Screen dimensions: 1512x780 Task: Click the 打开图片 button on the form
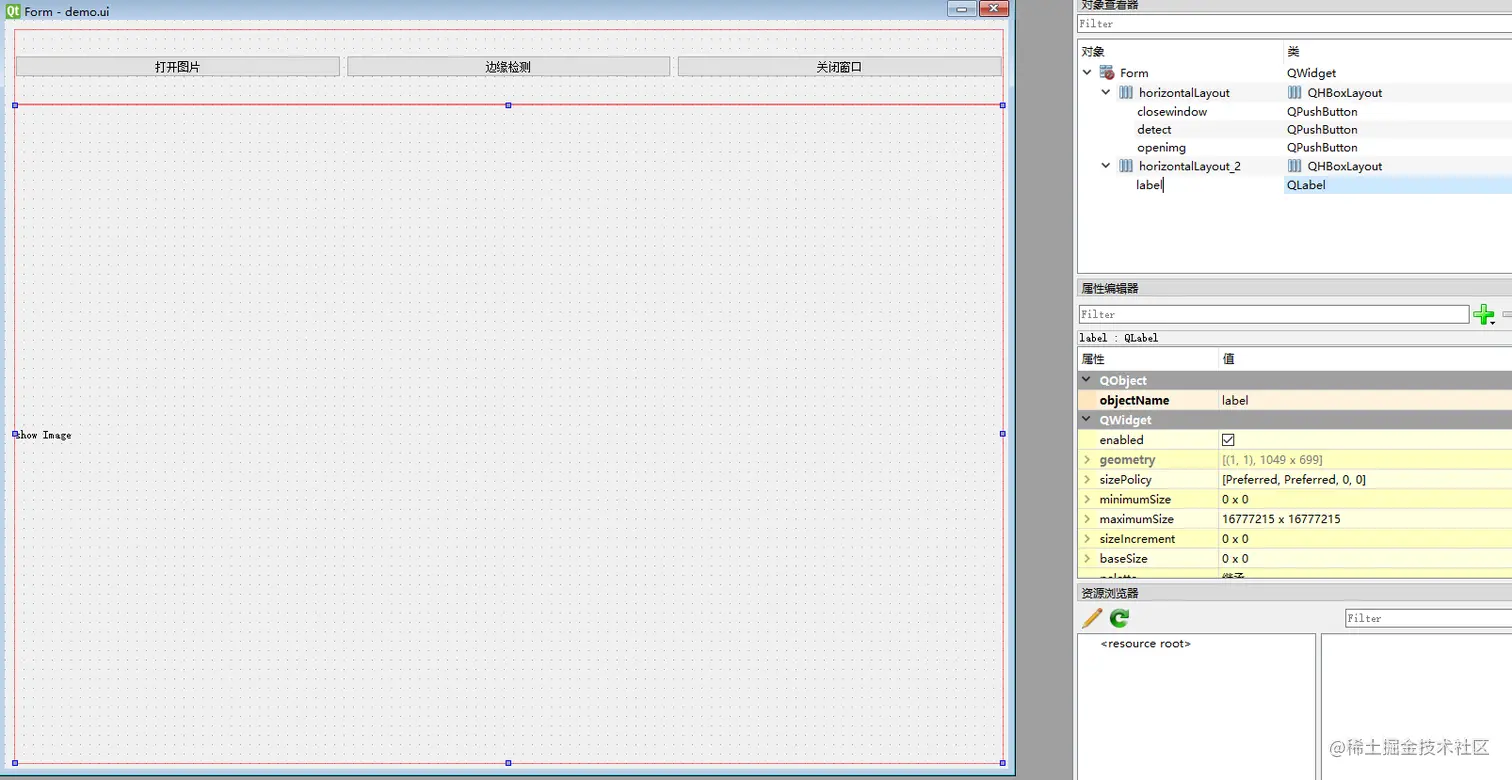tap(178, 67)
